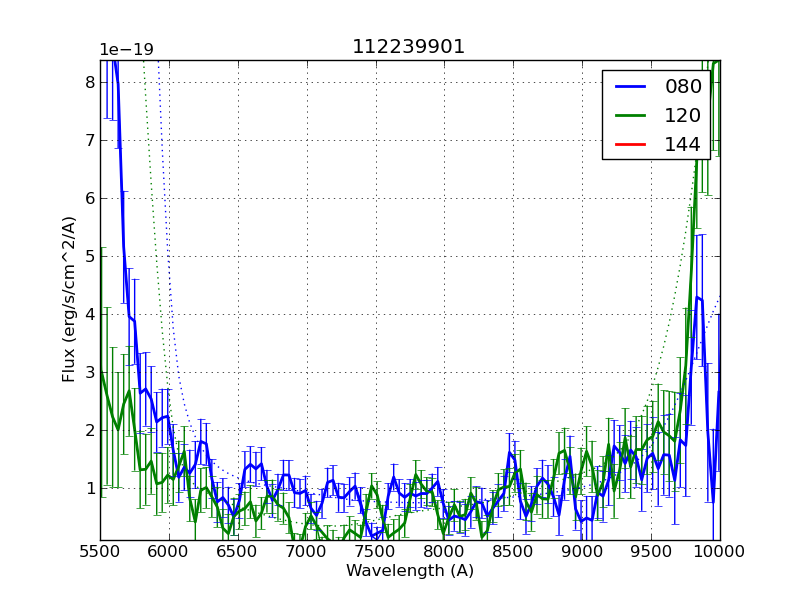
Task: Click the 8000 x-axis tick label
Action: click(445, 551)
